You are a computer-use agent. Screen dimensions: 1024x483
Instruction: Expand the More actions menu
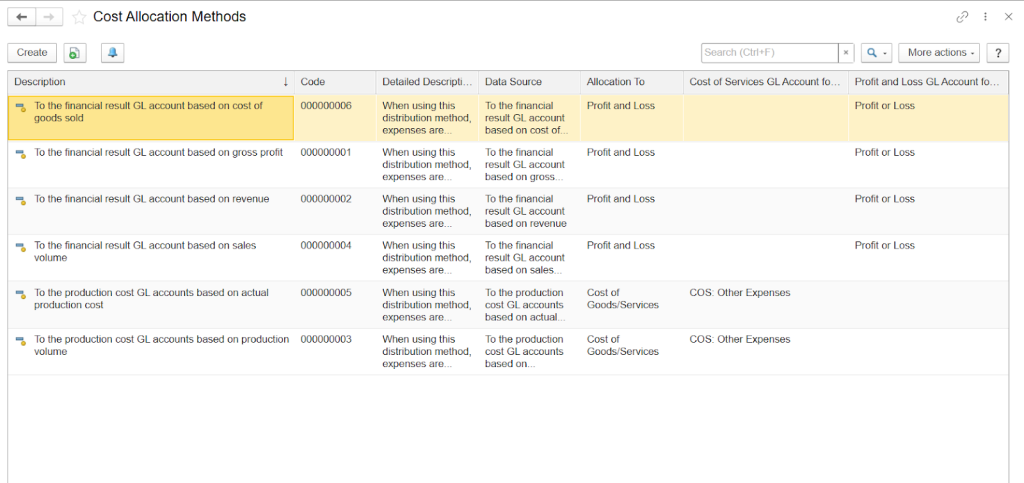coord(939,53)
